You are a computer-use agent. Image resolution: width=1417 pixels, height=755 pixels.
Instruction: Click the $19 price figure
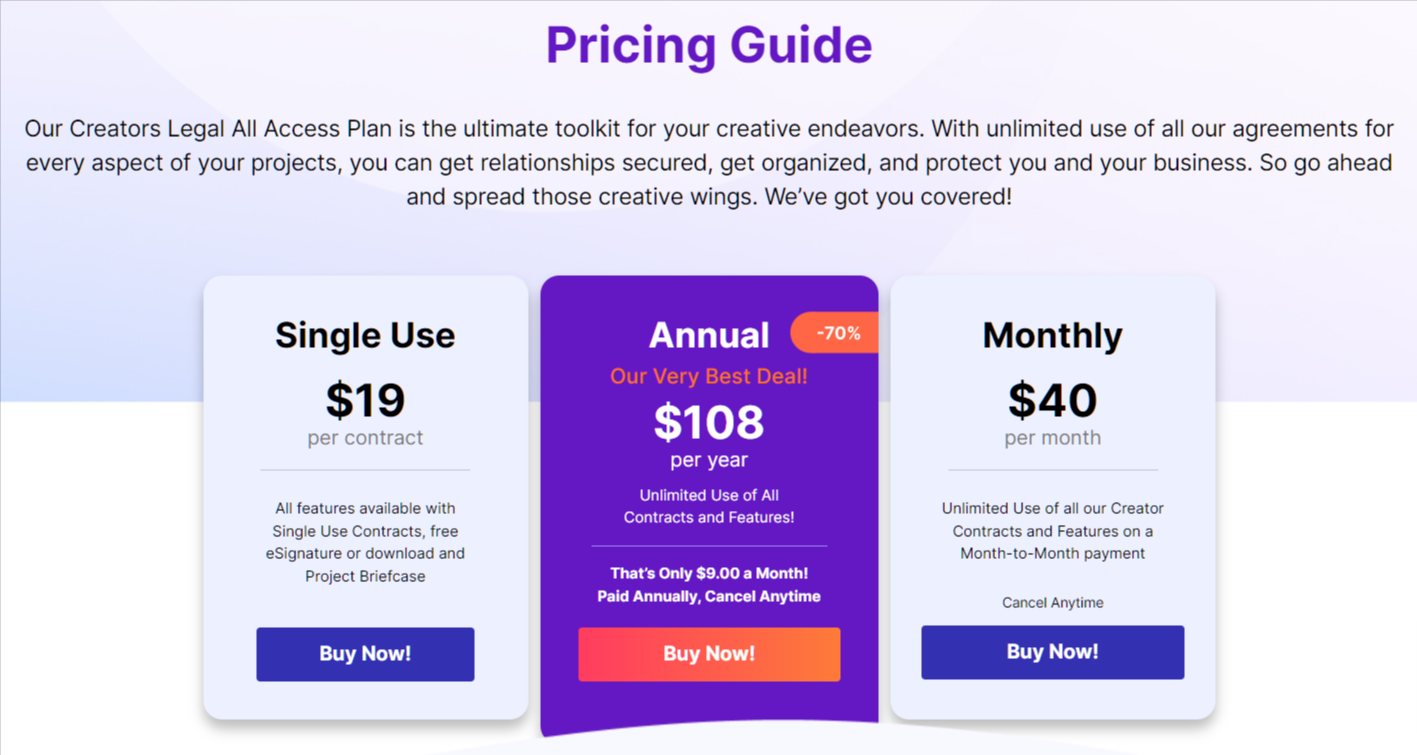click(x=365, y=399)
